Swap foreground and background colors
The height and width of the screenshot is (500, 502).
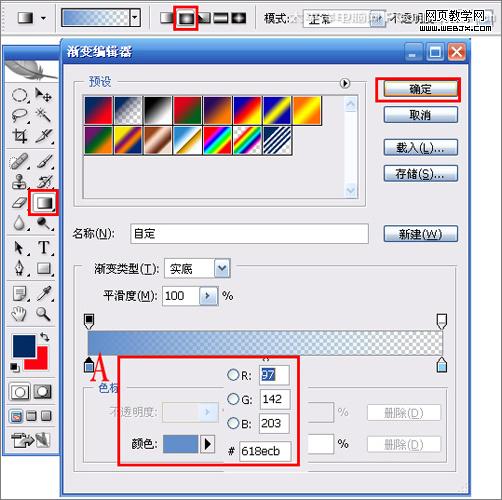[45, 337]
